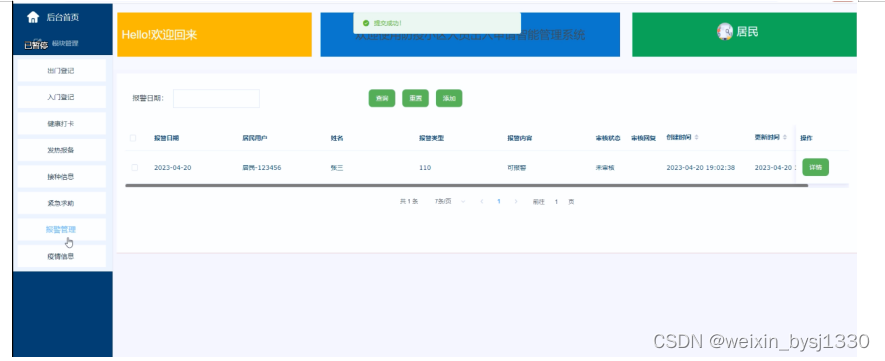Open 接种信息 menu item
Image resolution: width=885 pixels, height=361 pixels.
point(62,177)
